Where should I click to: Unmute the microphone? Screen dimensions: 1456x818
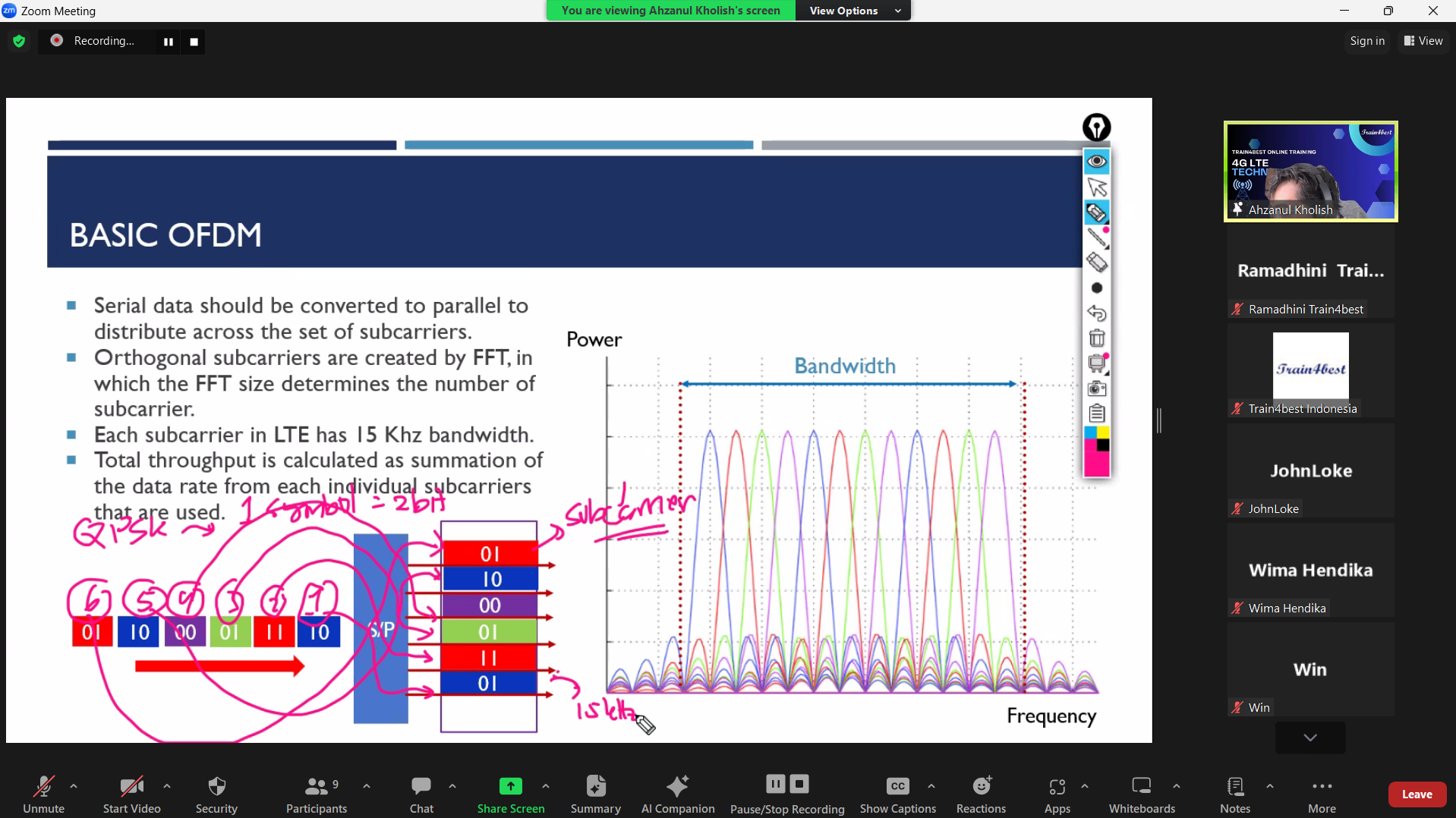(43, 793)
